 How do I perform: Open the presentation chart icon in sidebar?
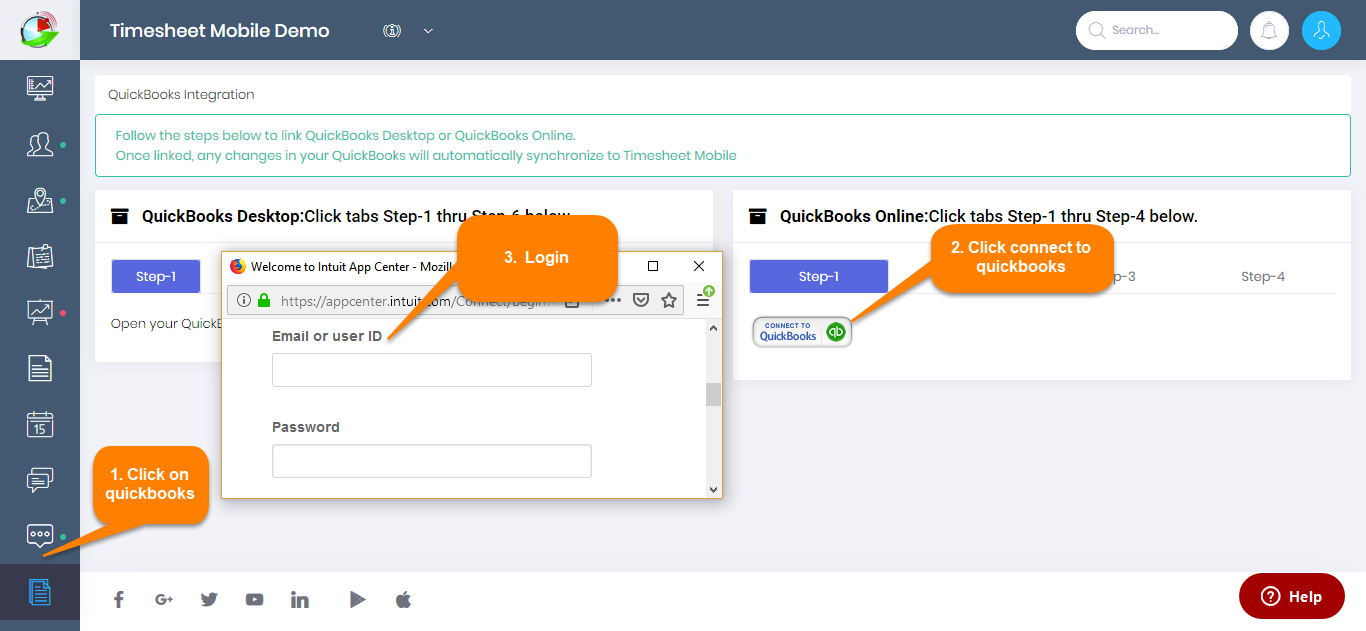pos(40,312)
